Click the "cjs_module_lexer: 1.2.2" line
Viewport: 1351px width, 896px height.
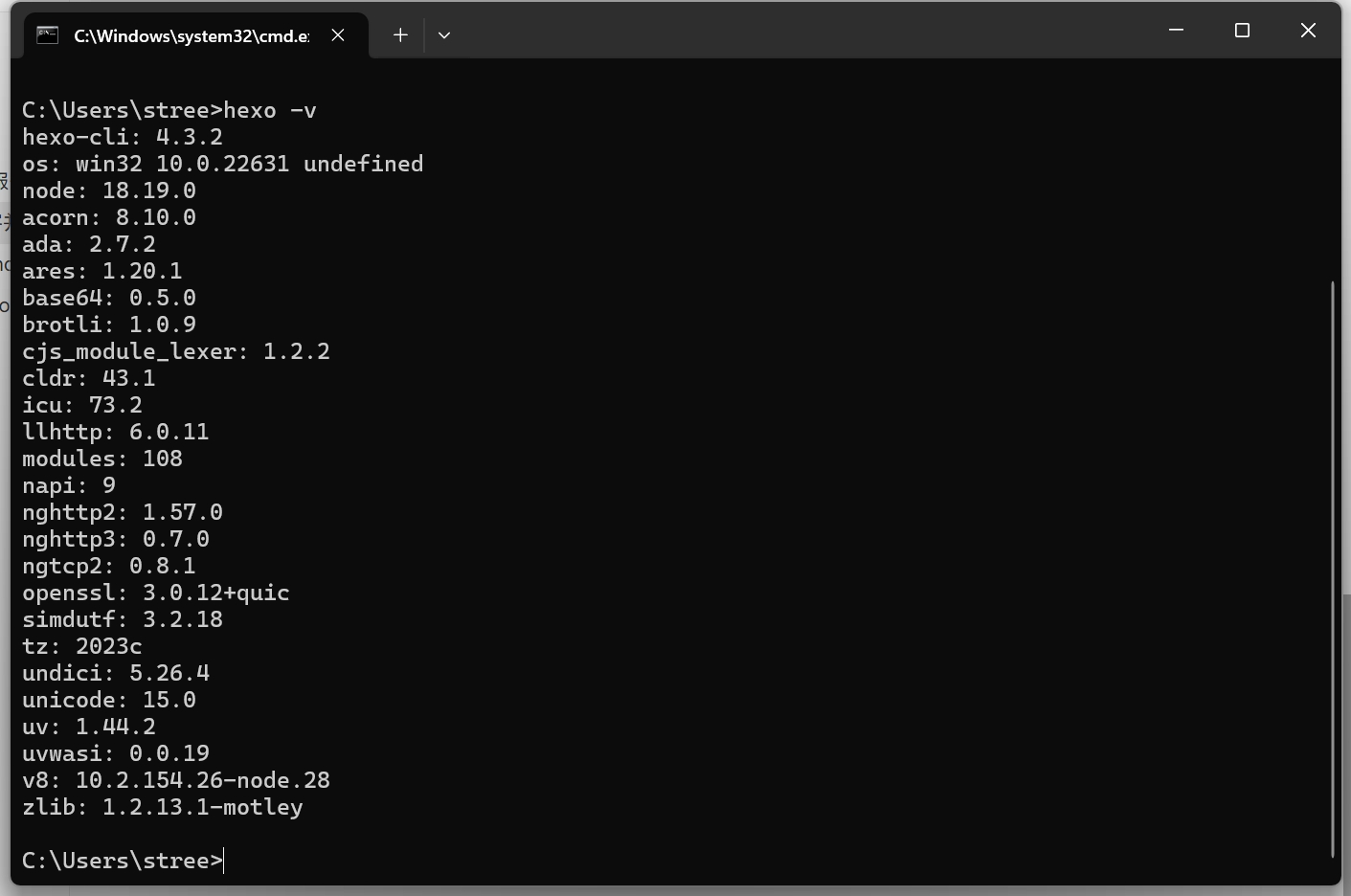(176, 351)
